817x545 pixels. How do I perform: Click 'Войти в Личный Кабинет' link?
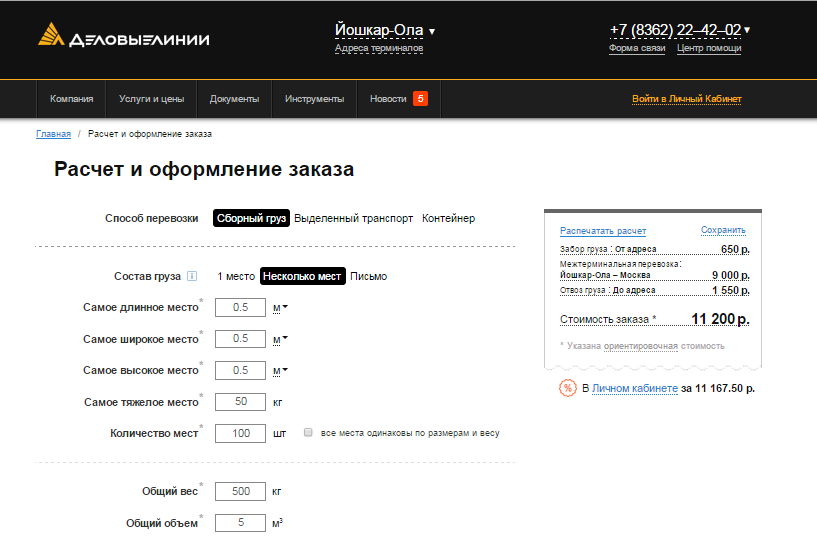pos(686,99)
